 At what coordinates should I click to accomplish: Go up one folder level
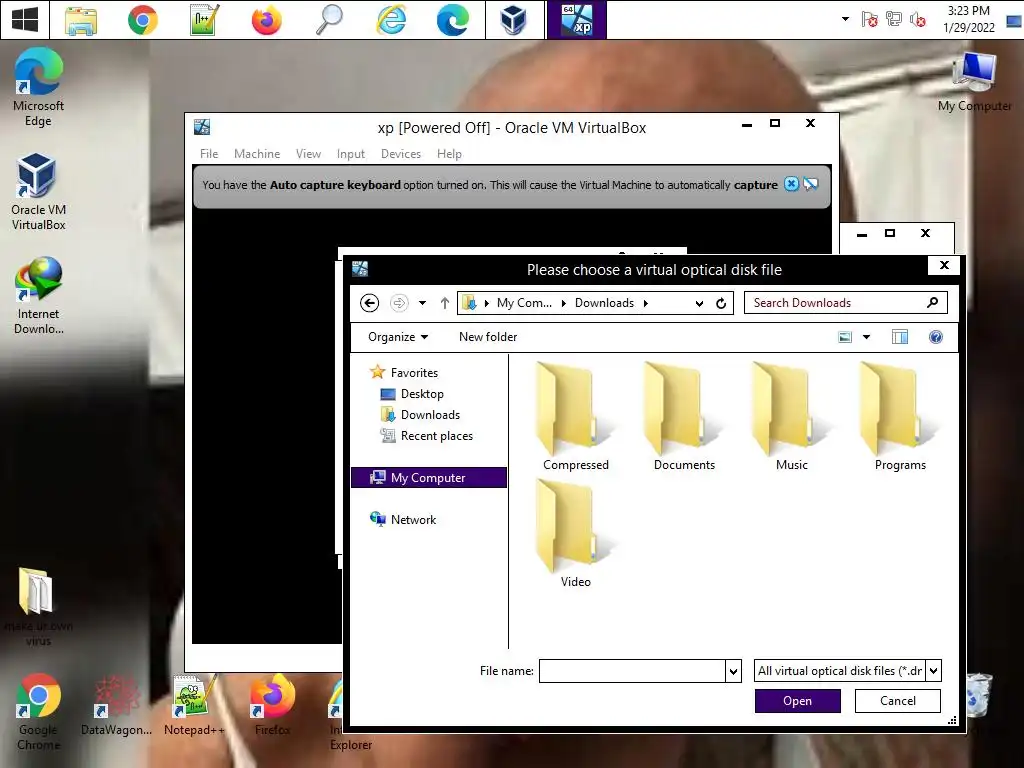pyautogui.click(x=445, y=303)
